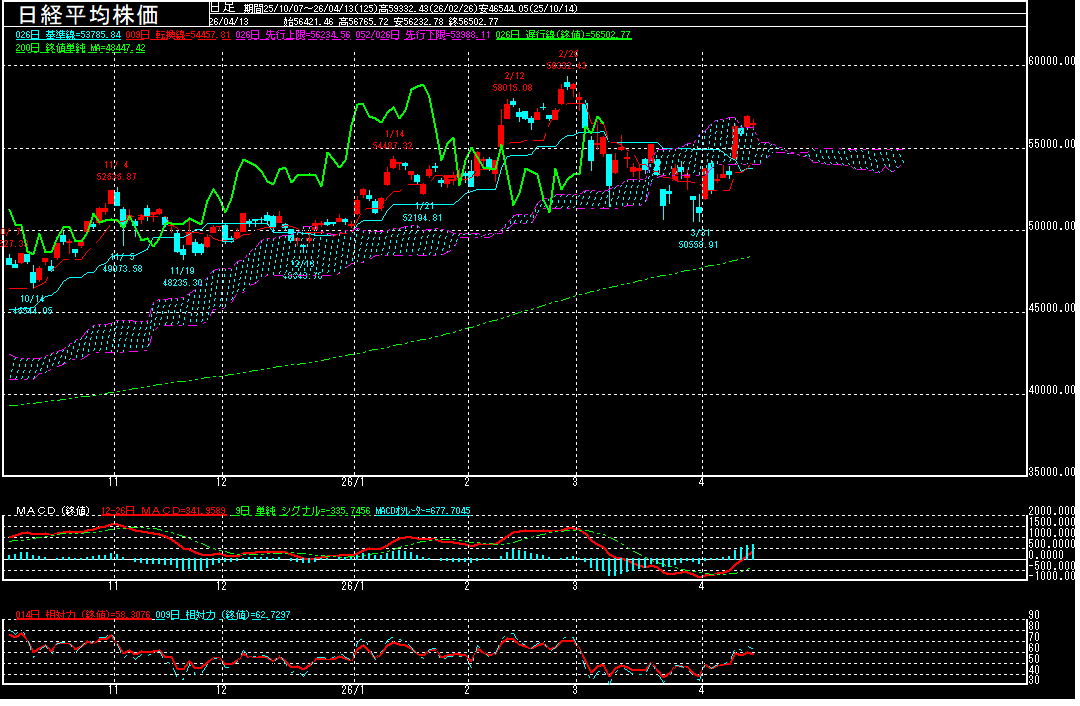Viewport: 1080px width, 706px height.
Task: Click the MACDオシレーター value label
Action: point(421,511)
